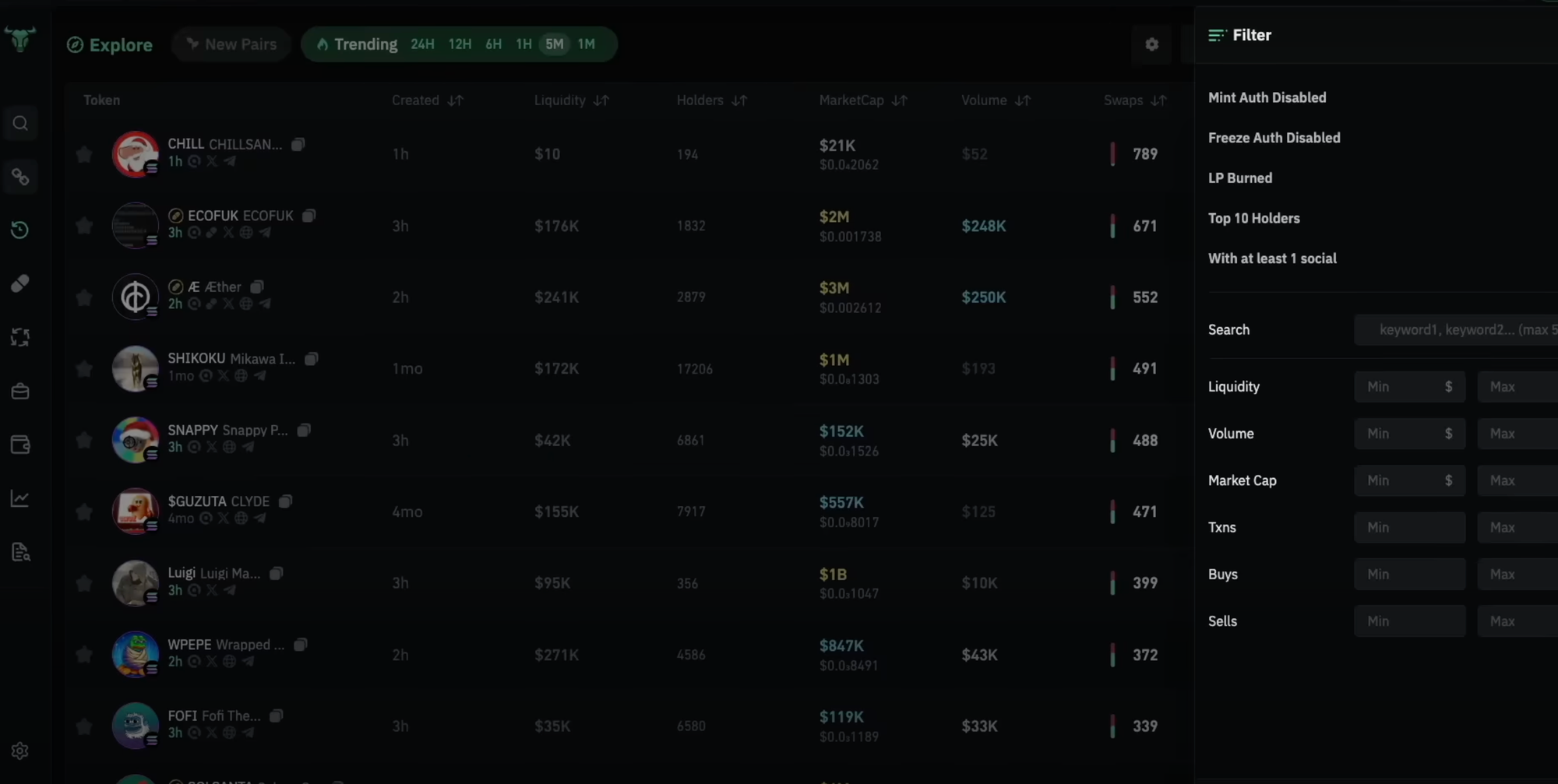
Task: Click the document-search icon in sidebar
Action: point(21,552)
